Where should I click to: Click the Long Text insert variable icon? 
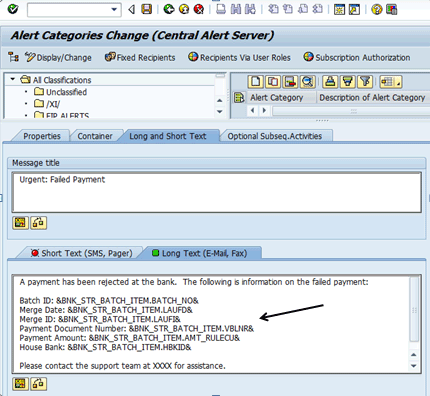[x=38, y=383]
